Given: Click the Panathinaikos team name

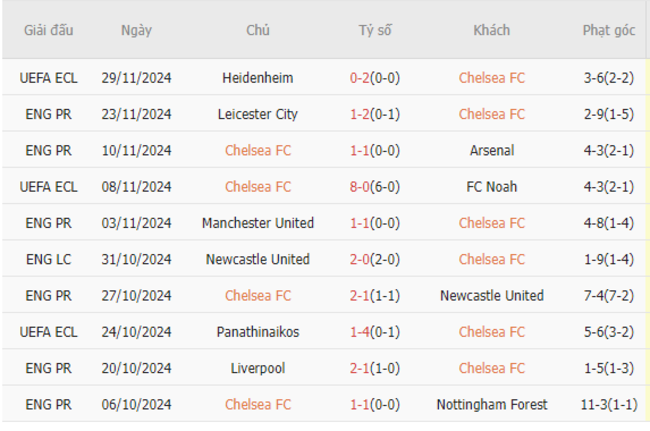Looking at the screenshot, I should coord(257,332).
